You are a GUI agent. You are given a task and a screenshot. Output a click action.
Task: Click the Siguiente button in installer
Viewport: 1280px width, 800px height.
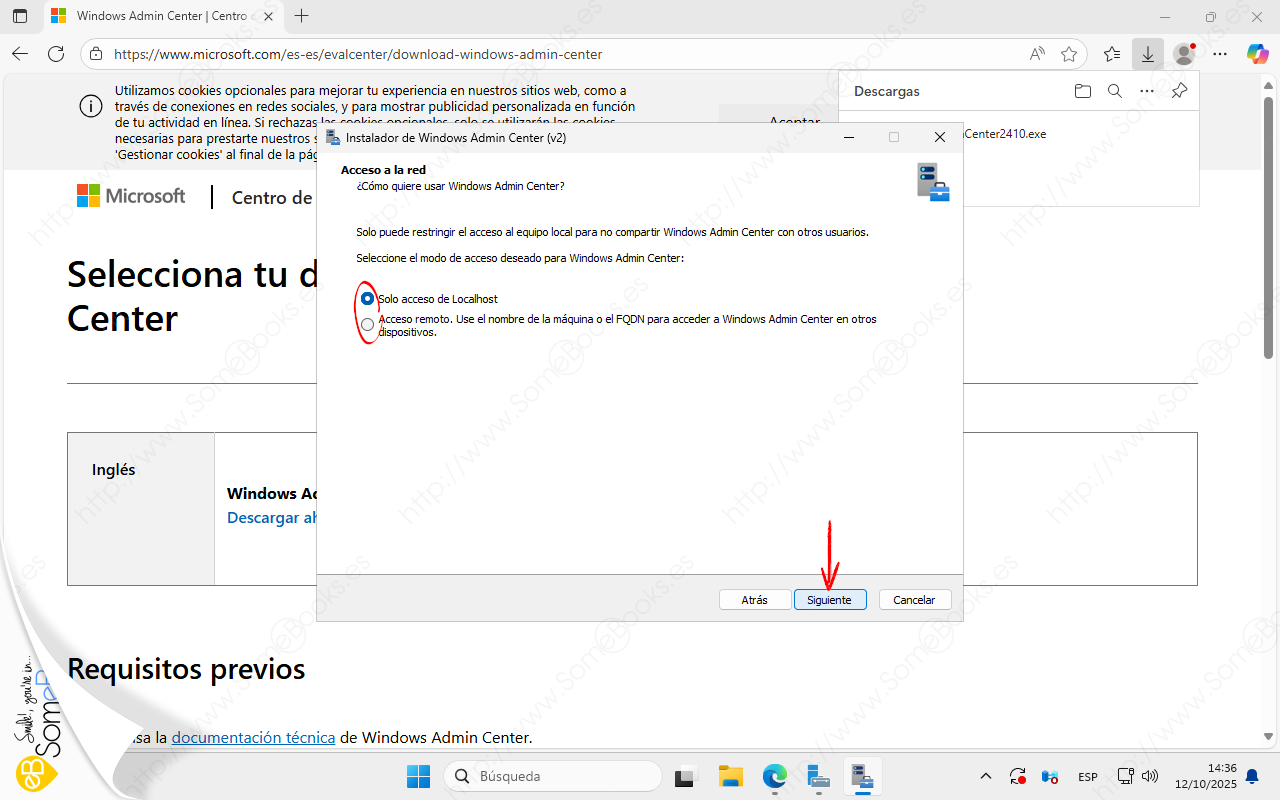(x=829, y=600)
